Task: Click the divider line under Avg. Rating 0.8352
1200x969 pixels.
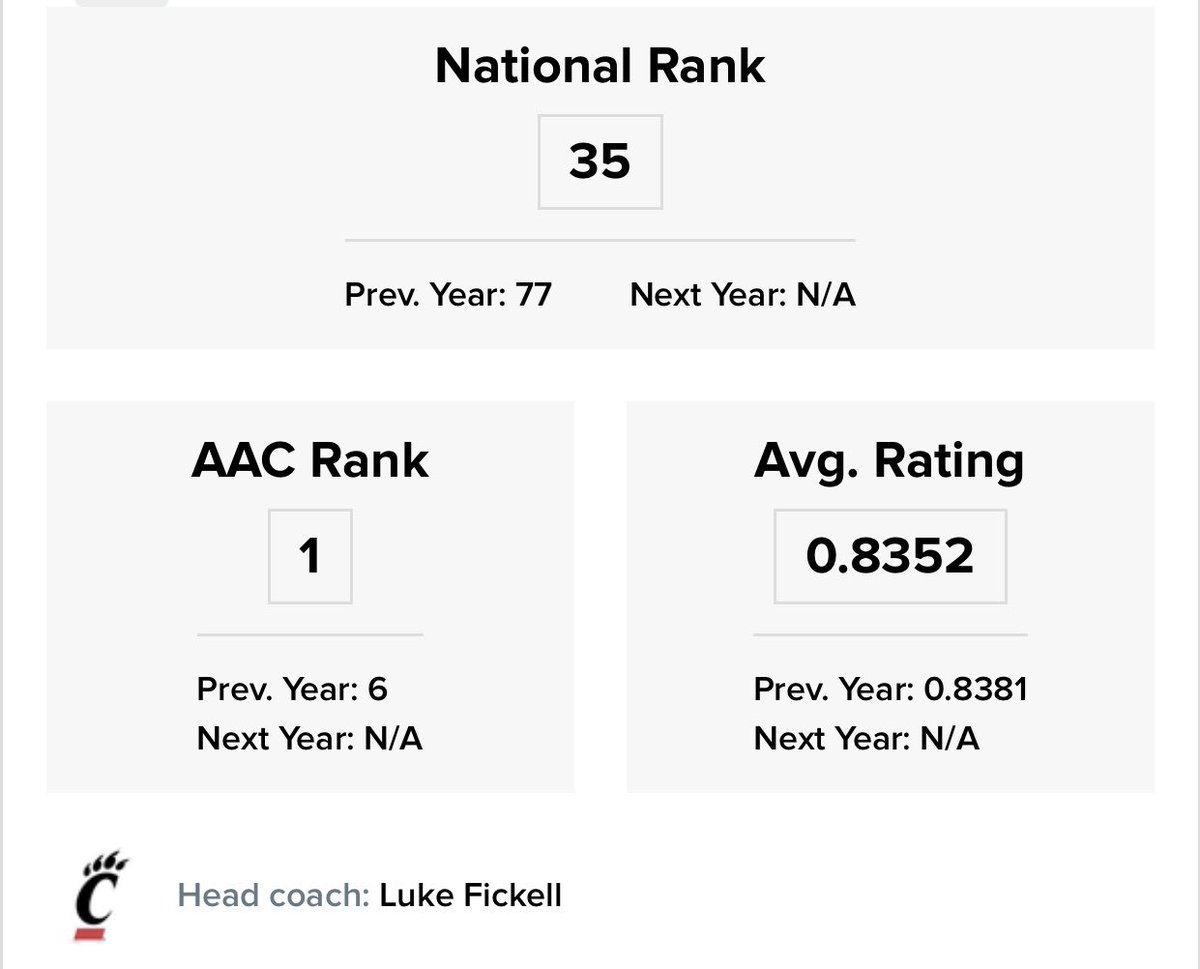Action: click(890, 634)
